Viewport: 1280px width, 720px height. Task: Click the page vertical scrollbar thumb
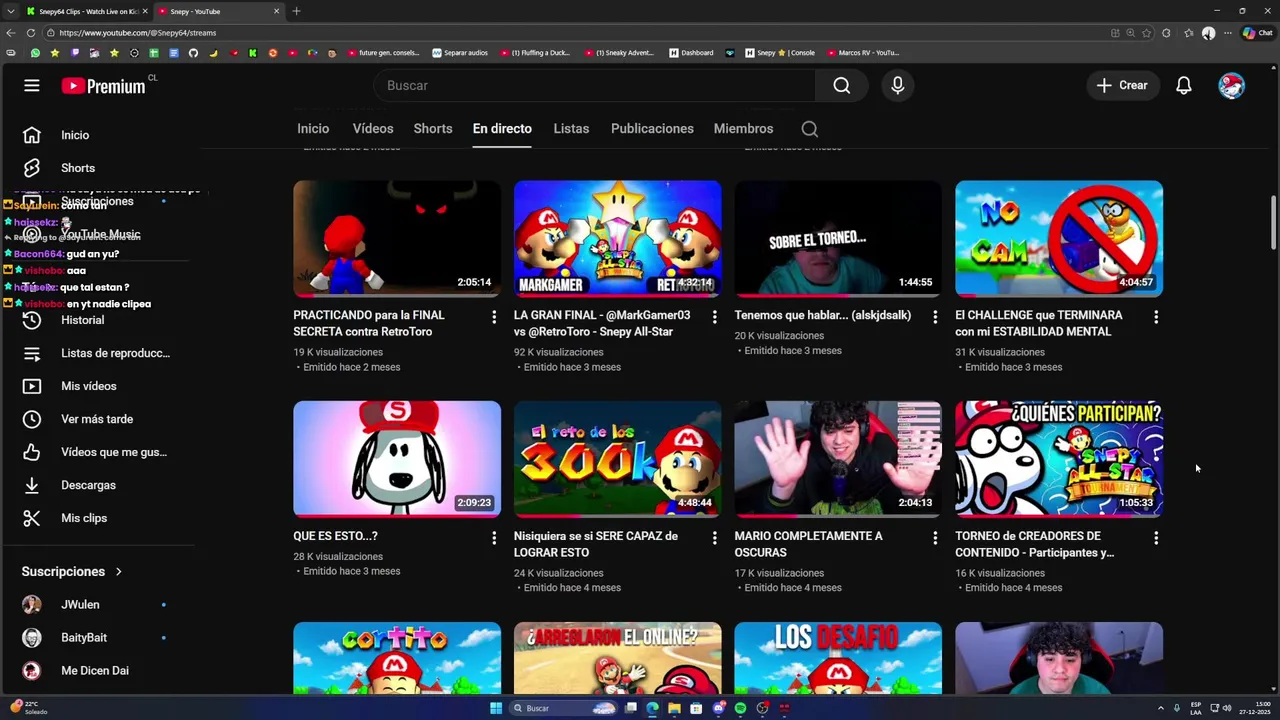coord(1273,223)
